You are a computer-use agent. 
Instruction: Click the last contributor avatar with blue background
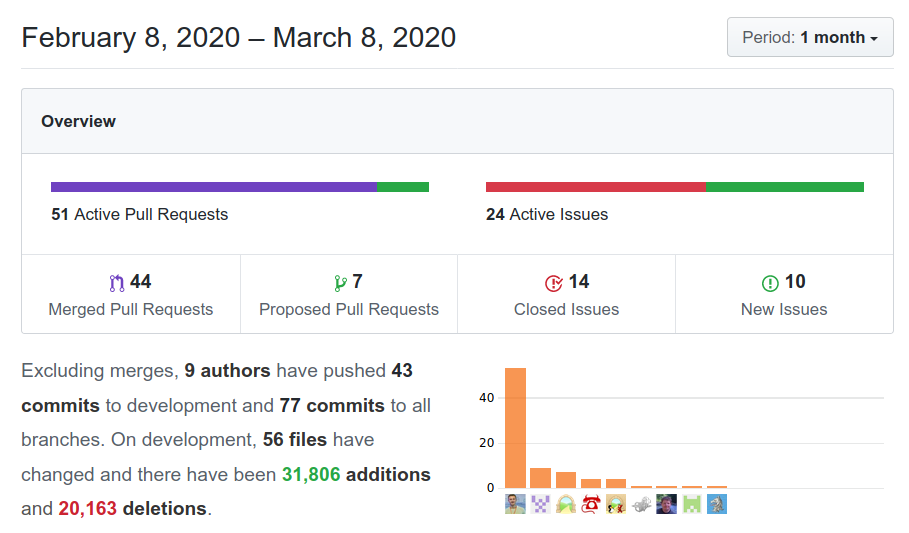click(x=717, y=504)
